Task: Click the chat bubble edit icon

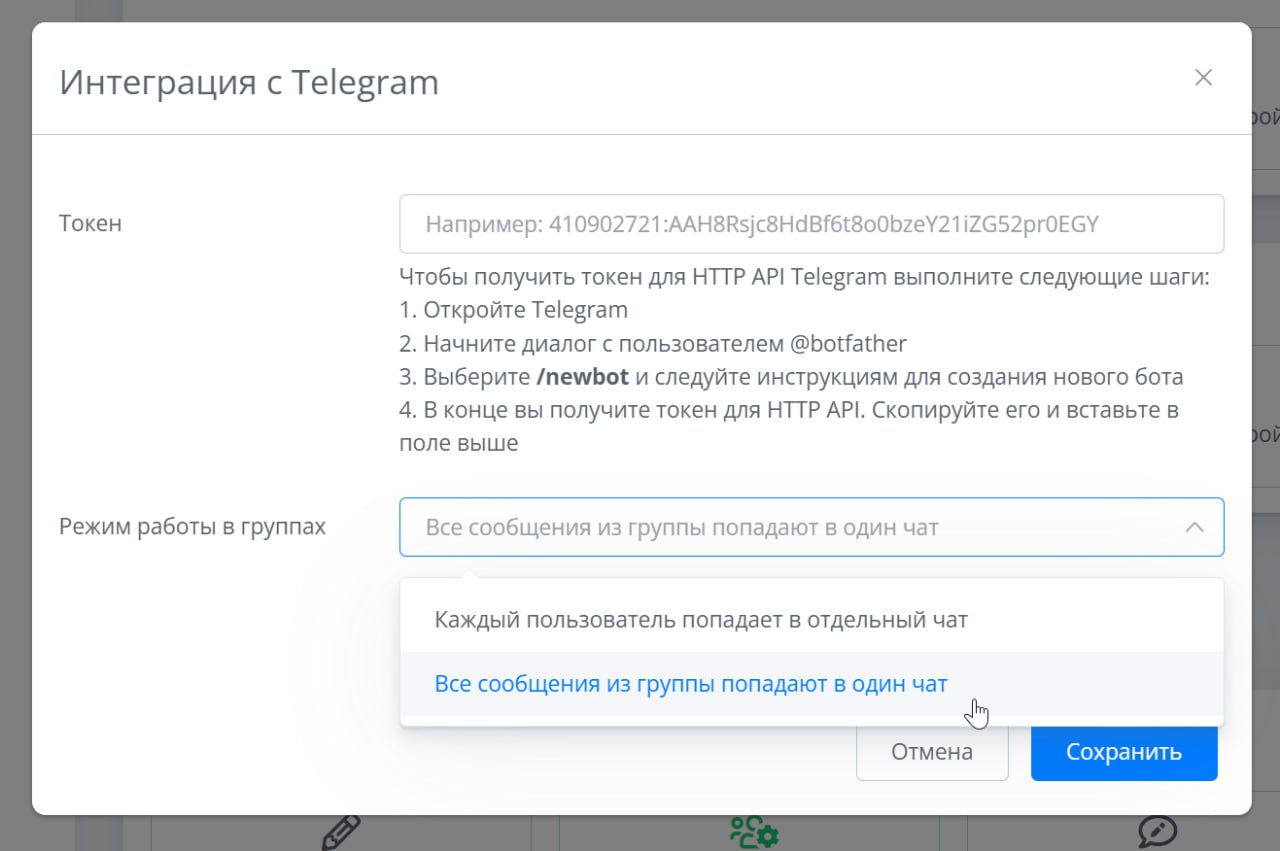Action: tap(1157, 832)
